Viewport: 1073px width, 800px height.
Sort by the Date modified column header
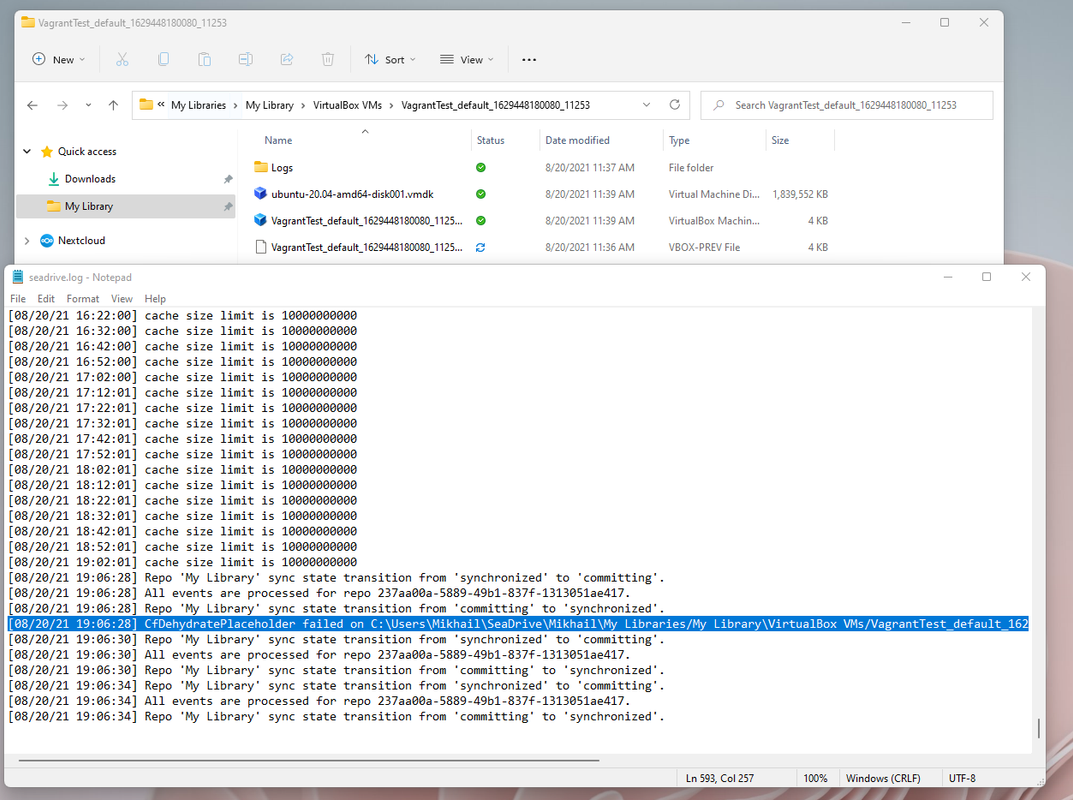pyautogui.click(x=578, y=140)
